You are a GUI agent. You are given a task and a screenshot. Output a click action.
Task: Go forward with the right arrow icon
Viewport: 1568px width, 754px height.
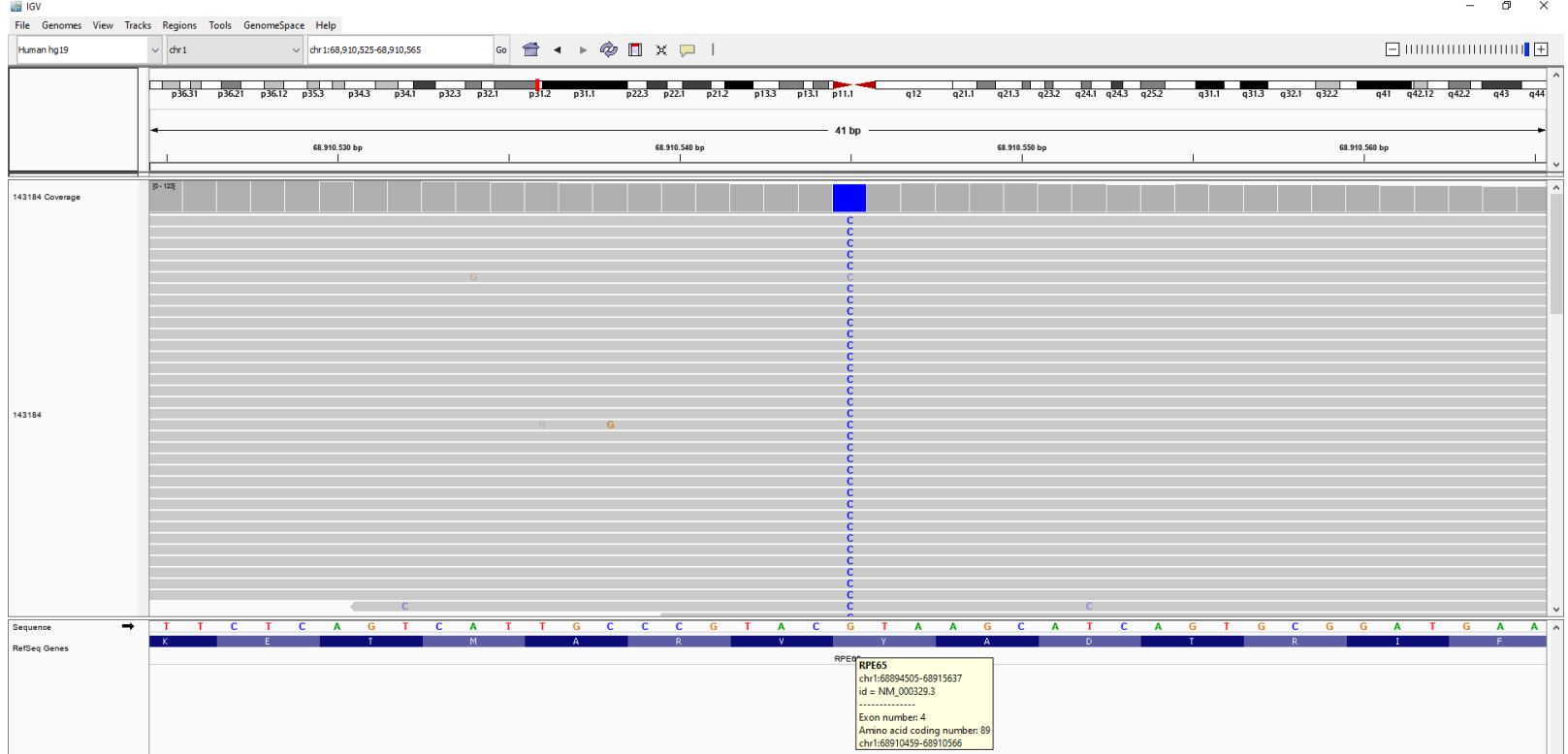(583, 49)
